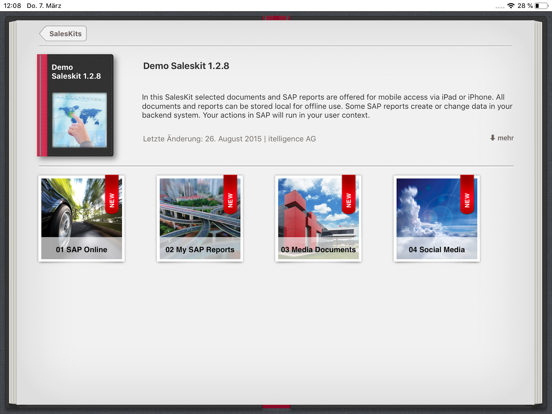552x414 pixels.
Task: Tap the NEW ribbon on Media Documents
Action: (349, 194)
